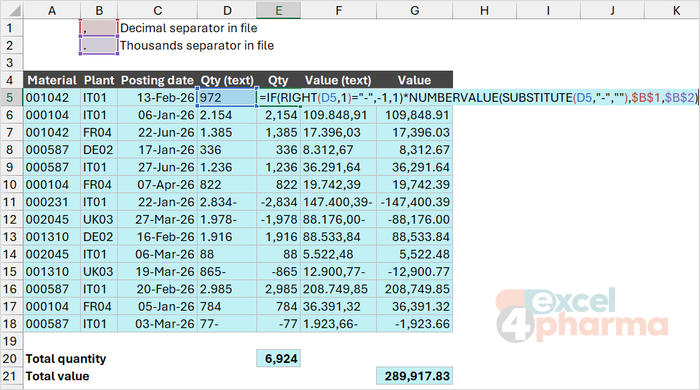This screenshot has height=390, width=700.
Task: Click cell D5 containing 972
Action: (227, 97)
